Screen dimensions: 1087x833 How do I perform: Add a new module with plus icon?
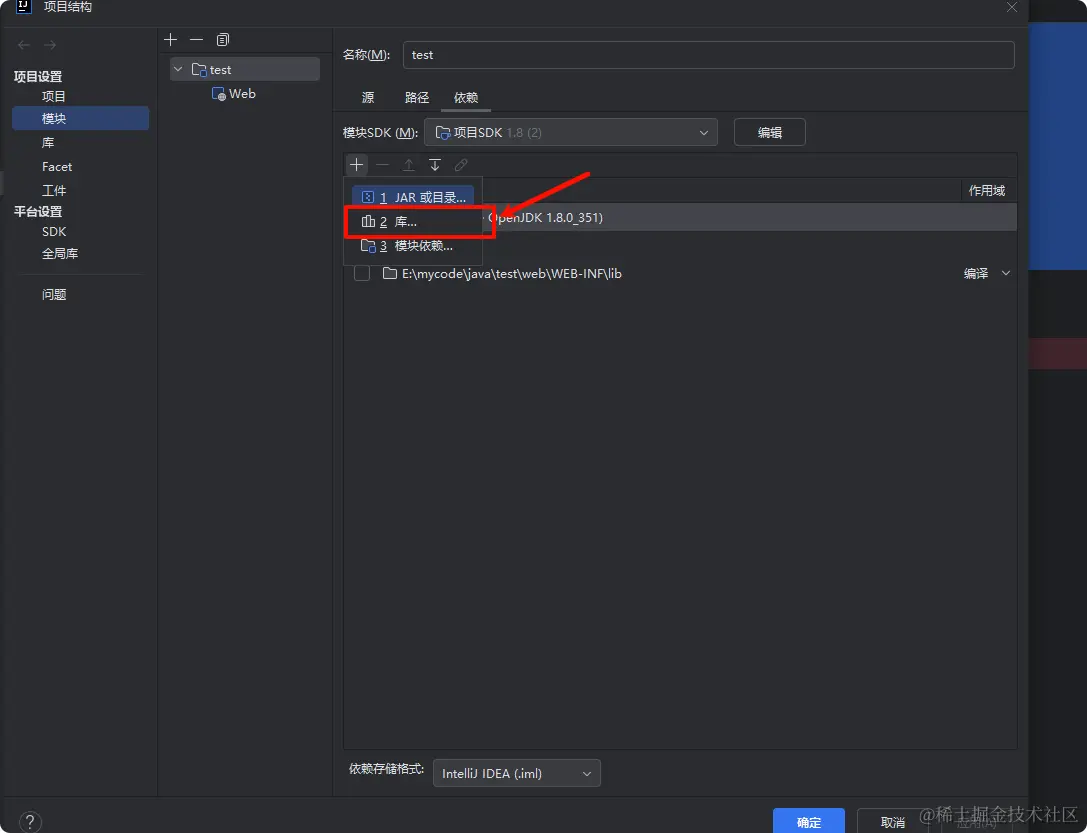click(x=171, y=40)
